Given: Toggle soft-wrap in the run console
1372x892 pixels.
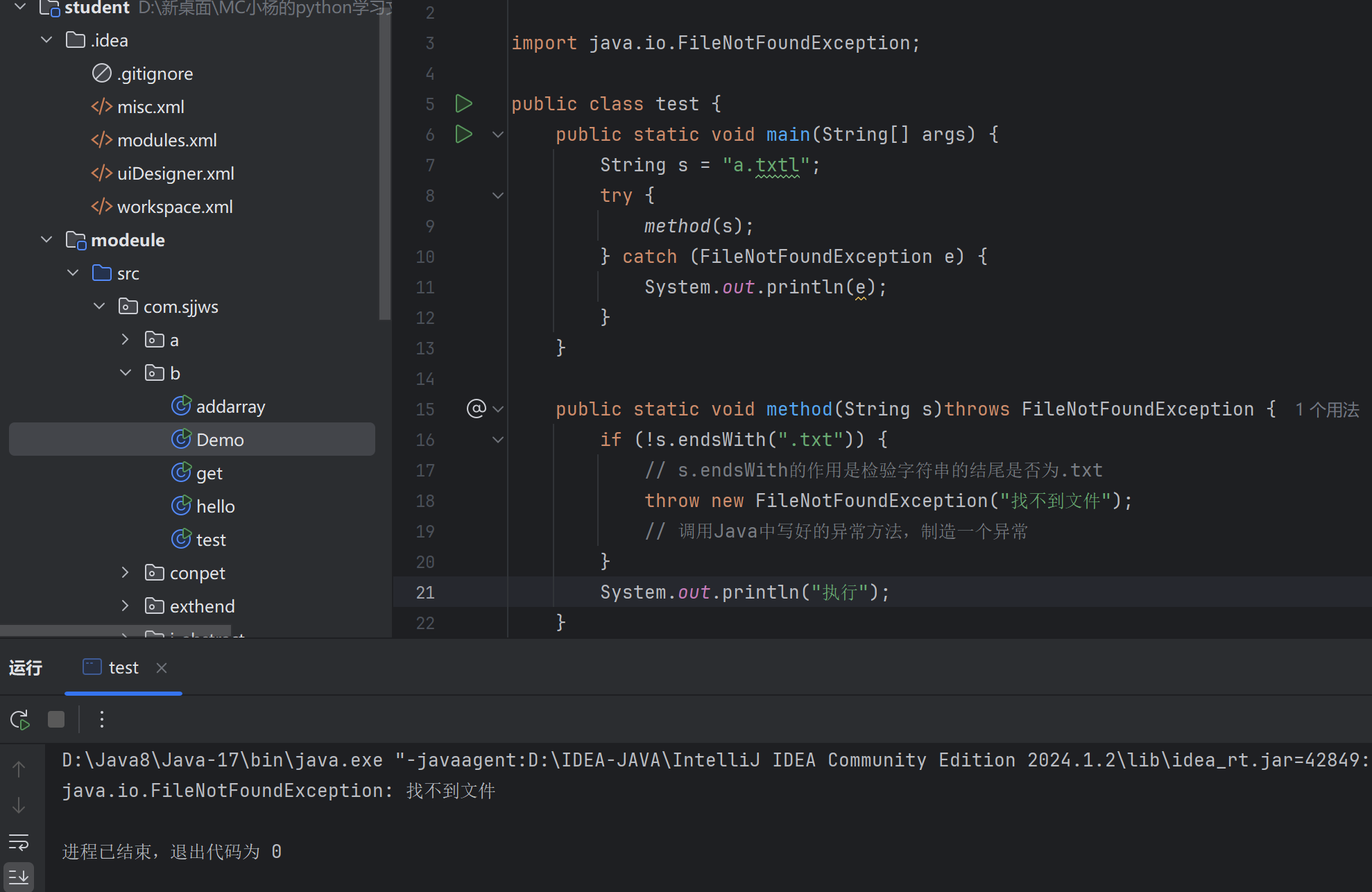Looking at the screenshot, I should [19, 842].
